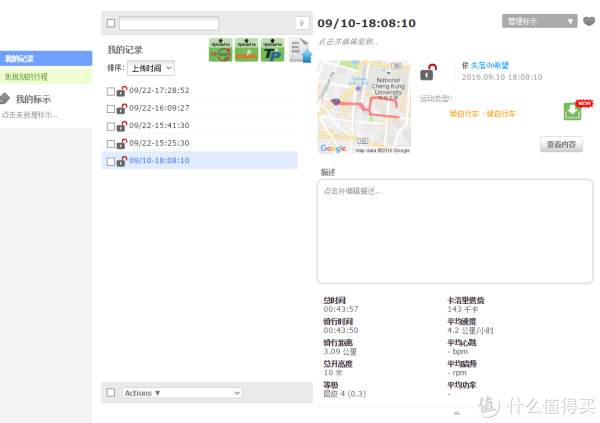Click the date 2016.09.10 18:08:10 text

click(x=502, y=77)
